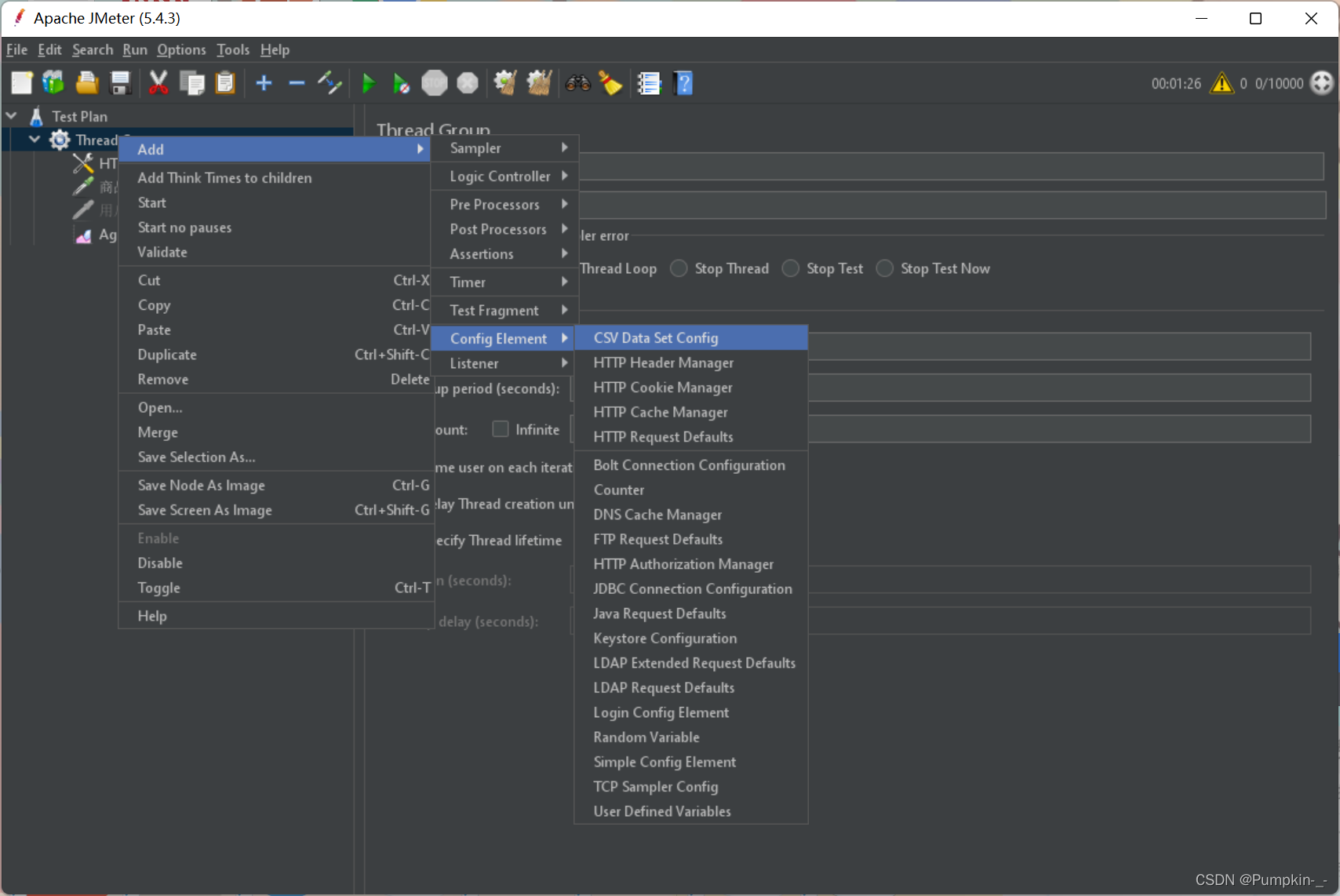Click Start no pauses toolbar icon
1340x896 pixels.
(401, 82)
